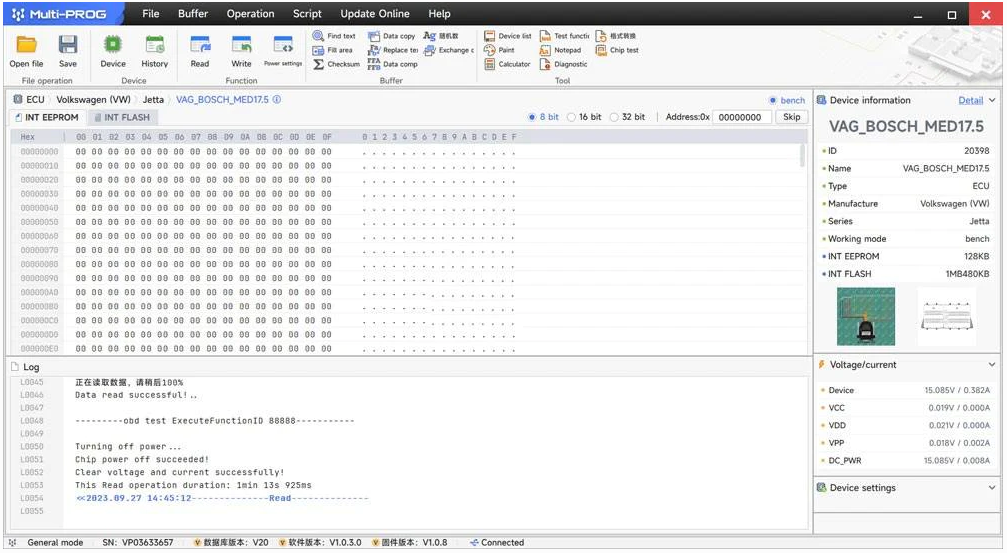The image size is (1007, 553).
Task: Open the Buffer menu
Action: coord(193,13)
